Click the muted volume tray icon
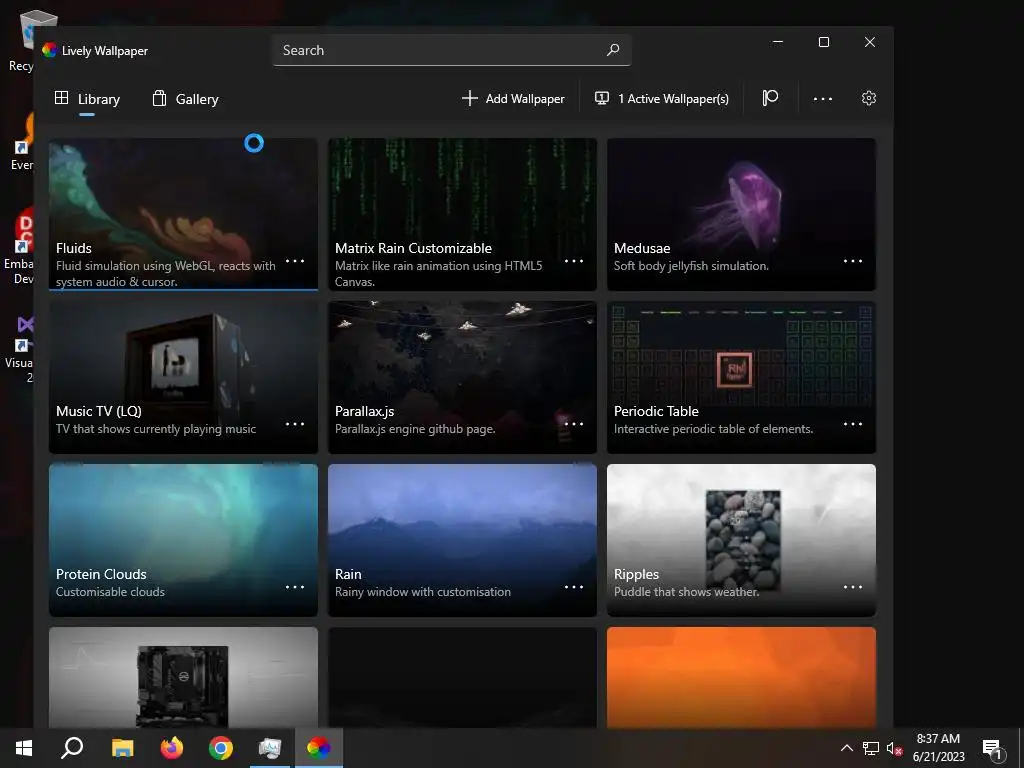 (x=895, y=748)
